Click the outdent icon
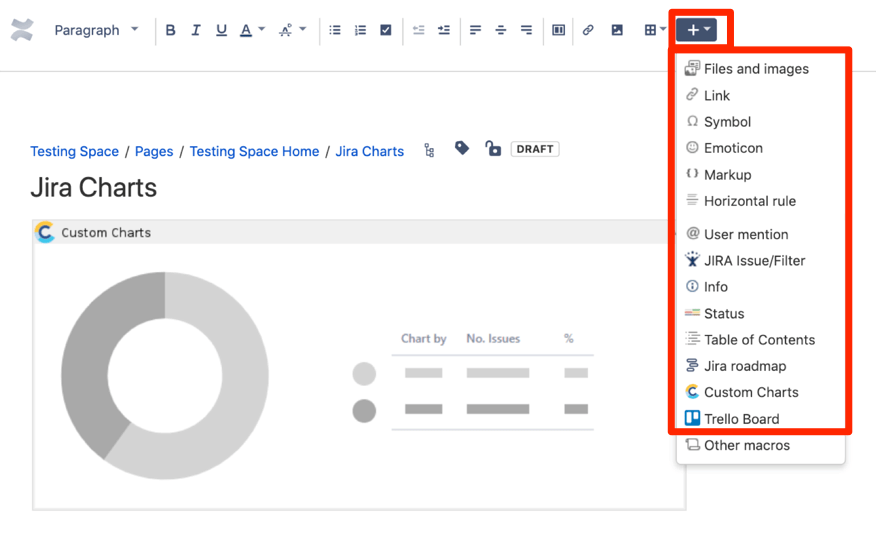 pyautogui.click(x=418, y=30)
